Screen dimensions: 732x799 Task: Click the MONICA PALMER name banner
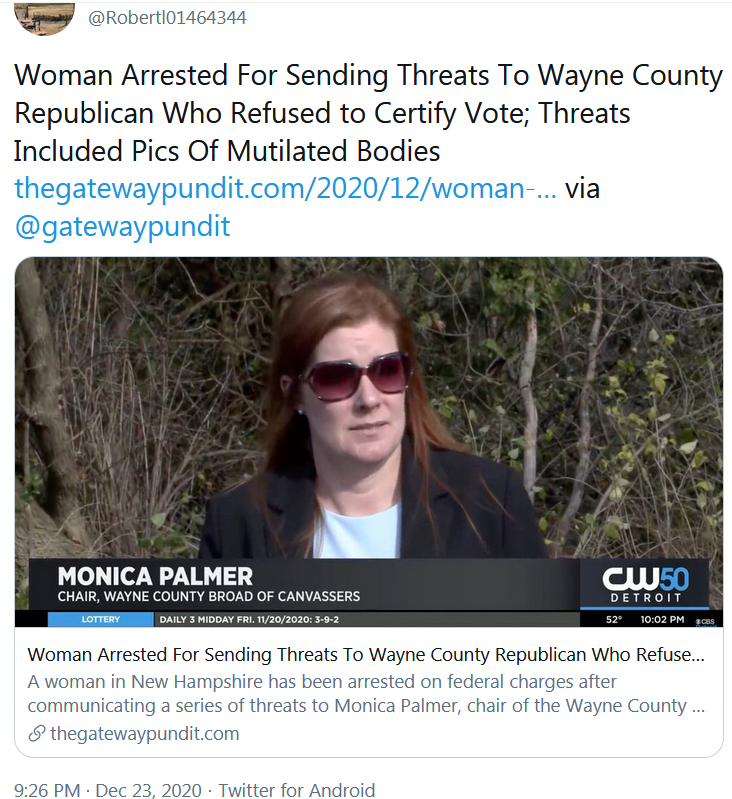[x=155, y=576]
